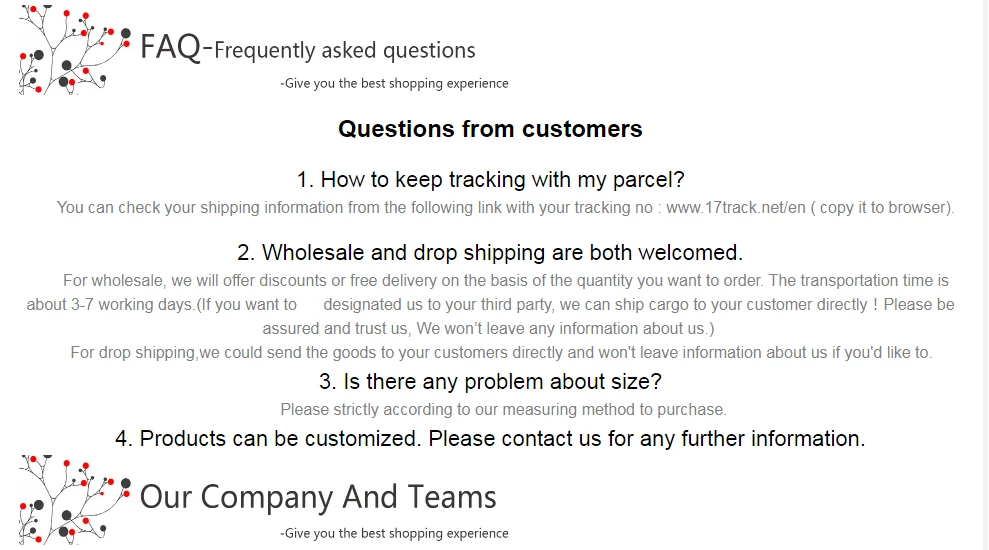The image size is (989, 550).
Task: Click the top 'Give you the best shopping experience' tagline
Action: click(x=394, y=83)
